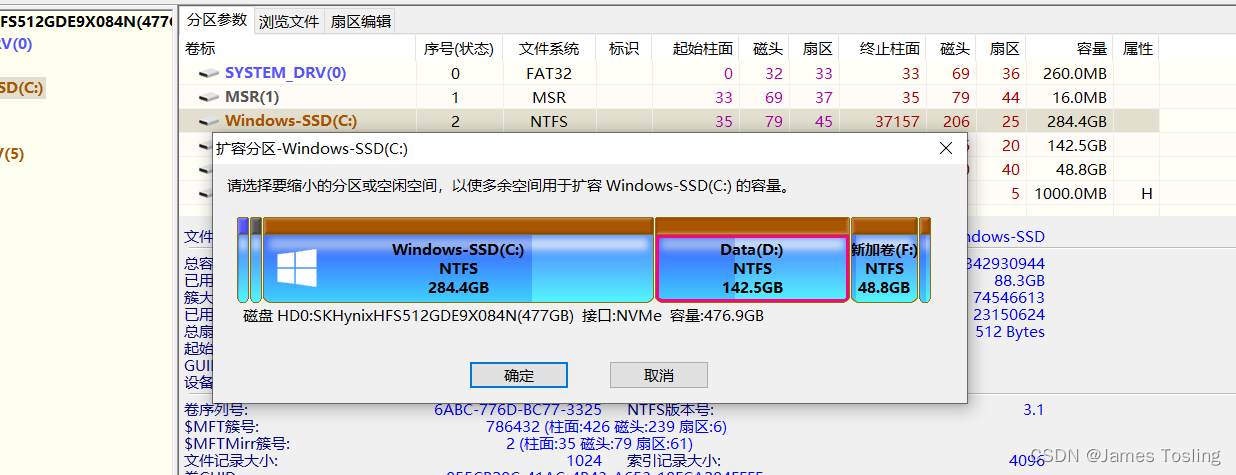
Task: Click the $MFTMirr簇号: label
Action: coord(237,444)
